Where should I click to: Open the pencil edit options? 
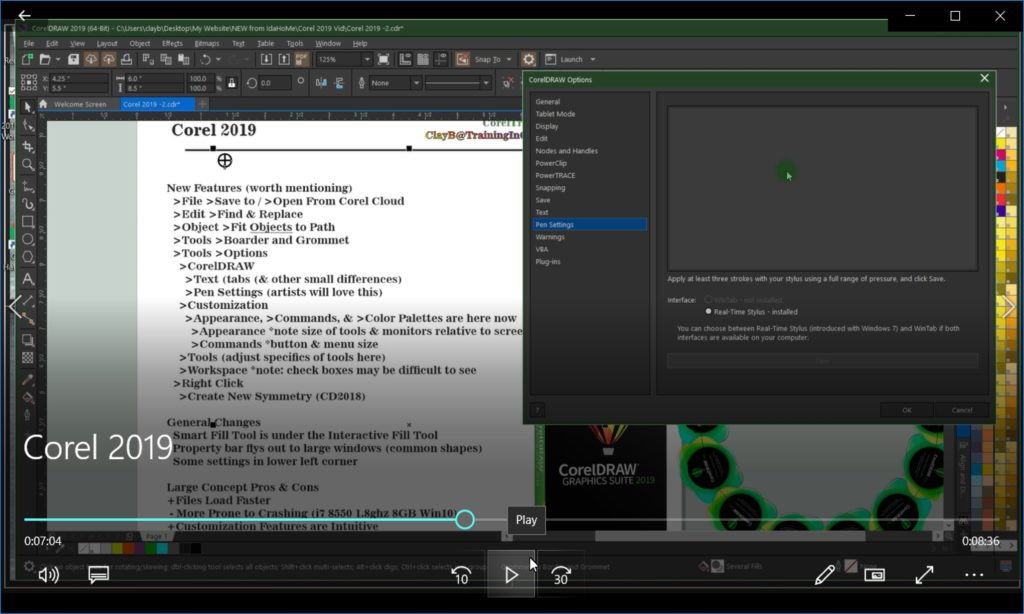point(824,575)
